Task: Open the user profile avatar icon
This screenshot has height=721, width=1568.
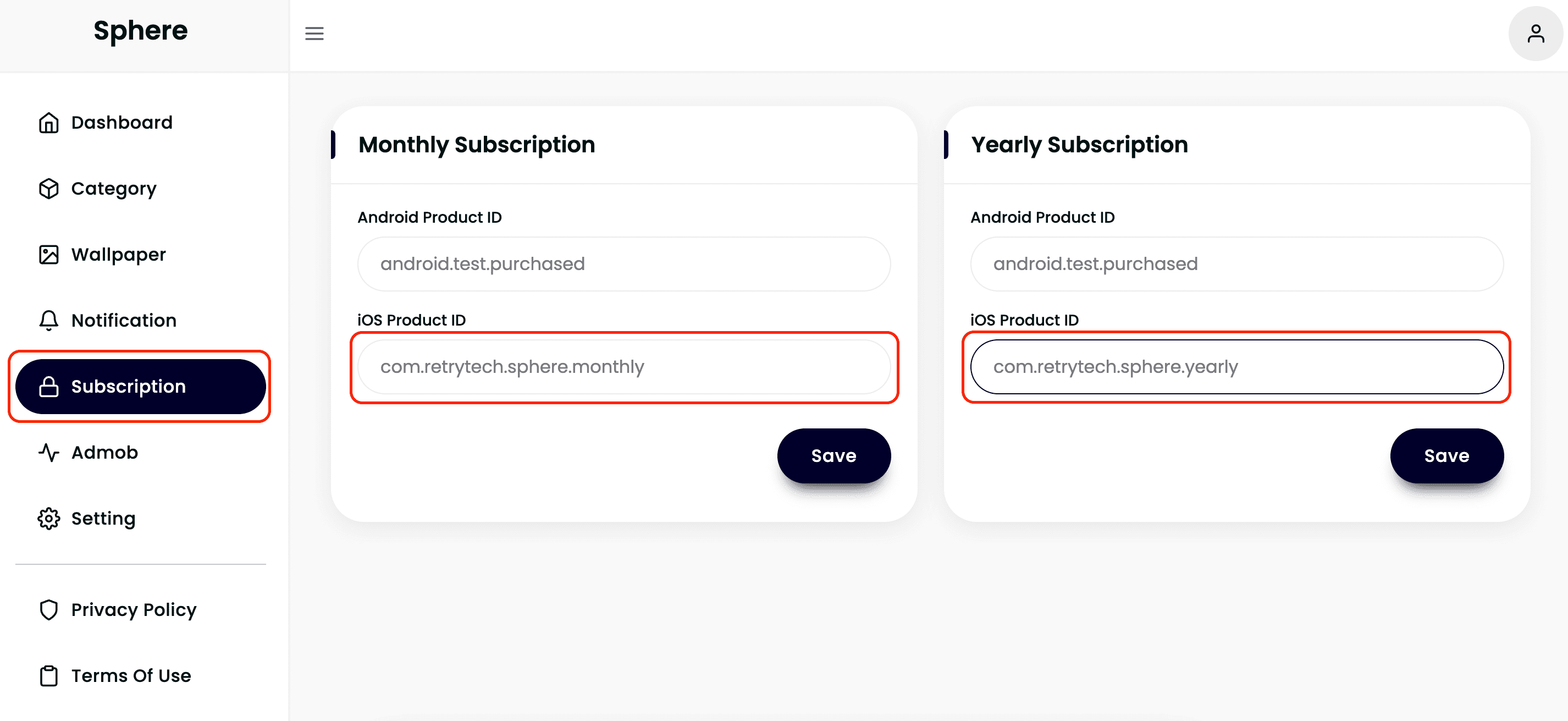Action: click(x=1535, y=34)
